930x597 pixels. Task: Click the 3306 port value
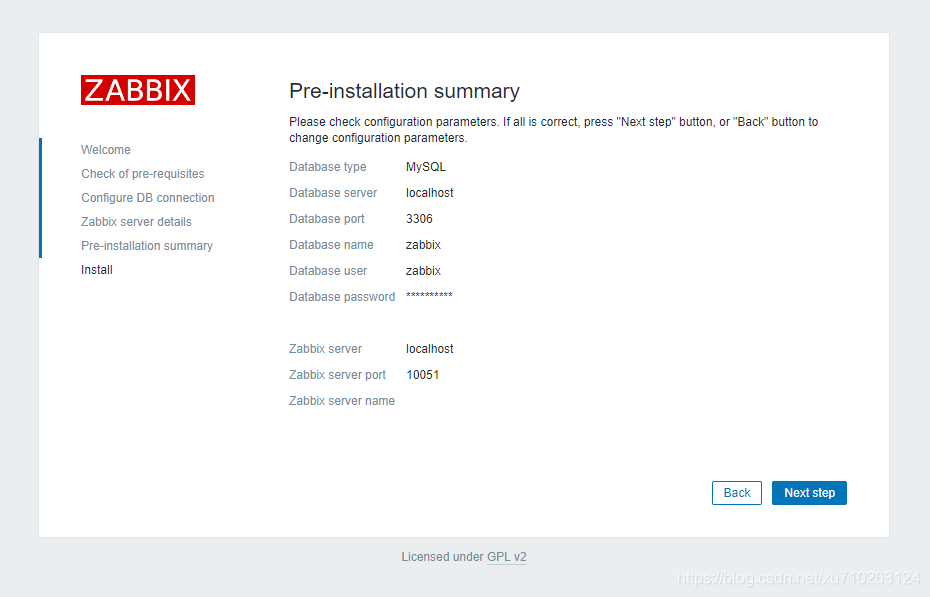pos(419,219)
